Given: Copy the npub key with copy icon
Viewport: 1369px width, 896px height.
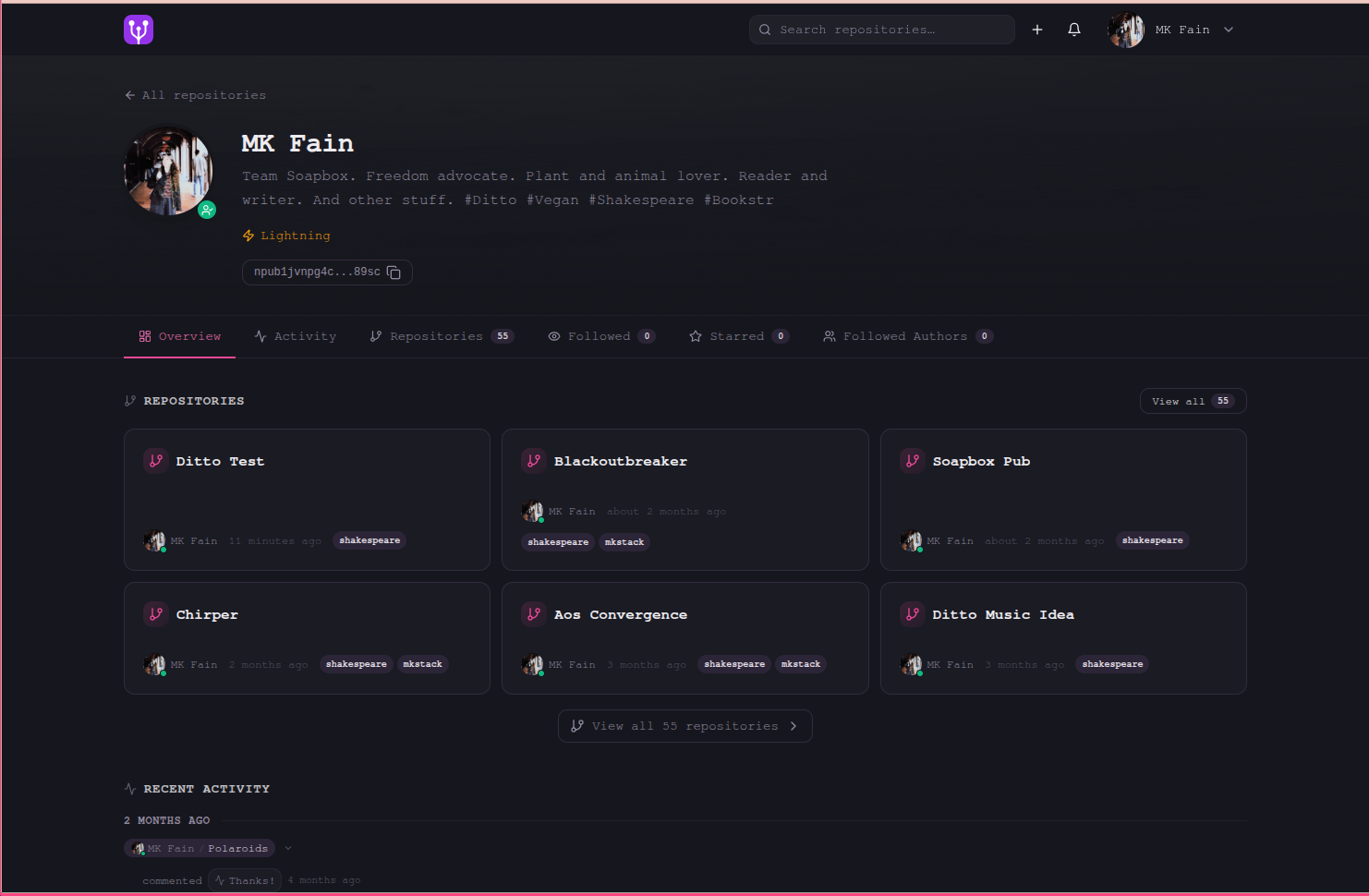Looking at the screenshot, I should coord(394,272).
